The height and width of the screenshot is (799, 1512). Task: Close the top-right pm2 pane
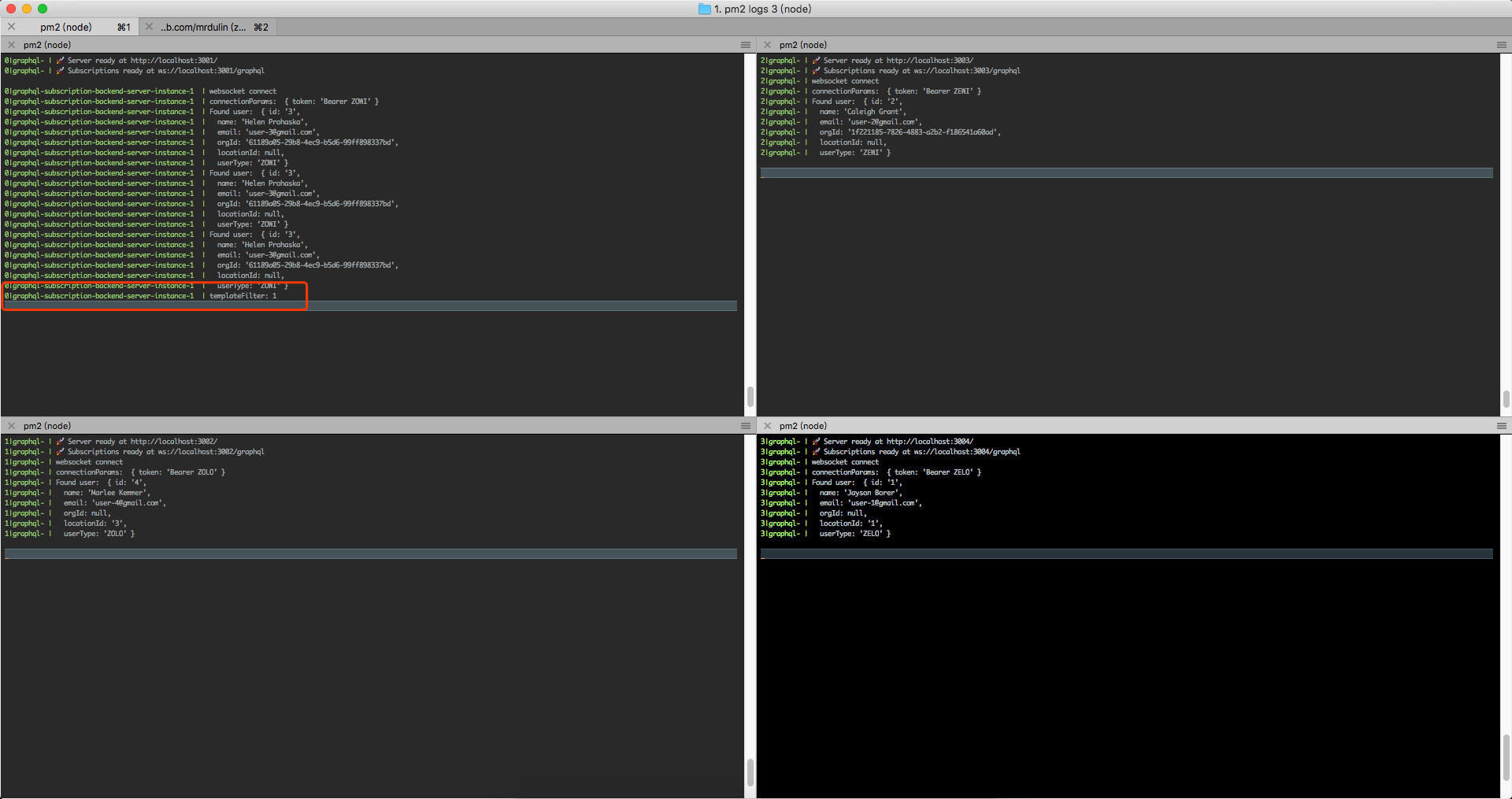(767, 45)
